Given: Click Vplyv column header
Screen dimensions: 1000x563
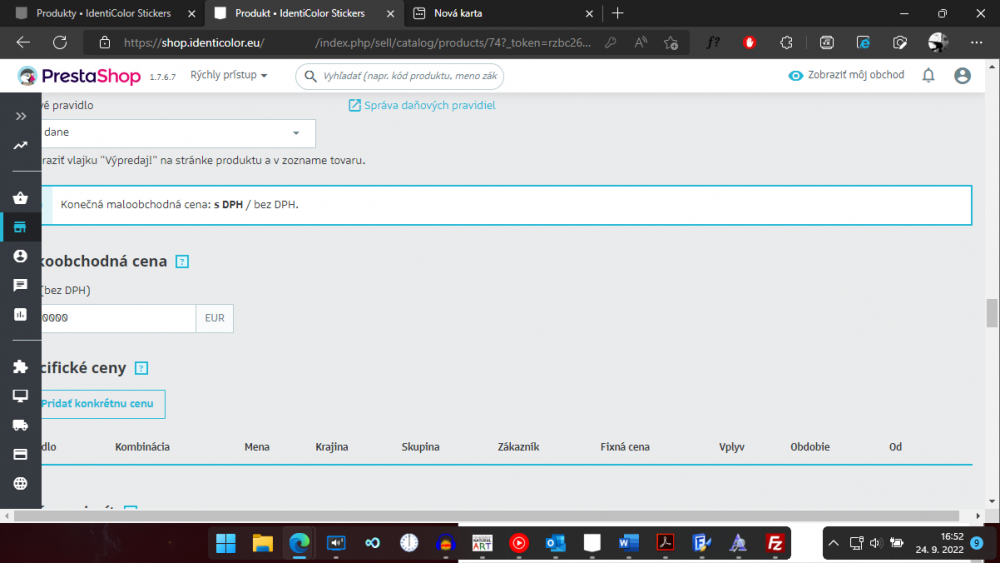Looking at the screenshot, I should pos(732,447).
